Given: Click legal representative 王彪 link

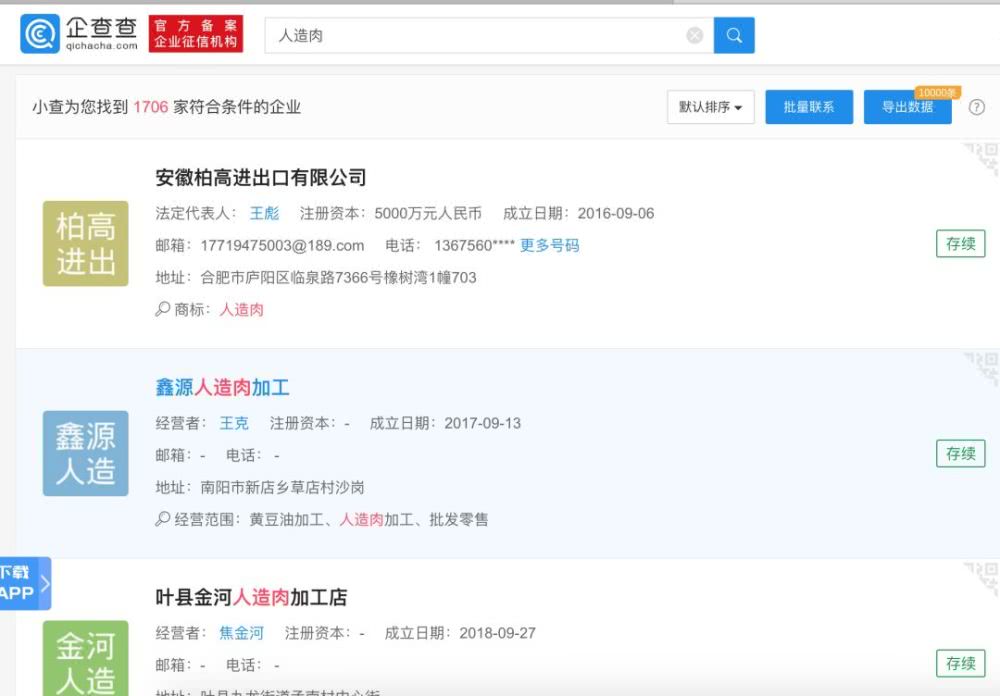Looking at the screenshot, I should point(264,213).
